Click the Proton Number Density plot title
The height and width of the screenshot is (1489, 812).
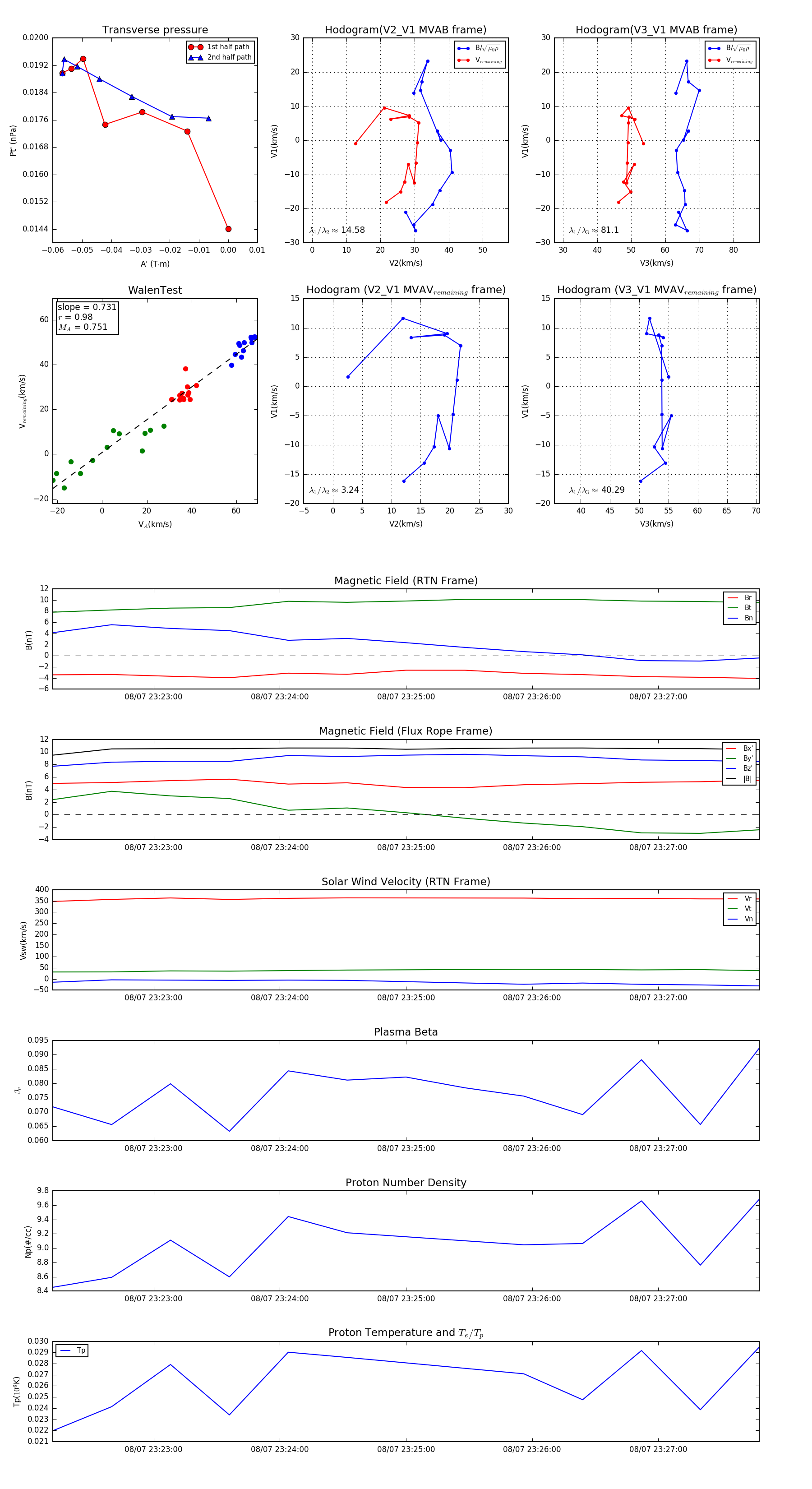click(x=406, y=1183)
